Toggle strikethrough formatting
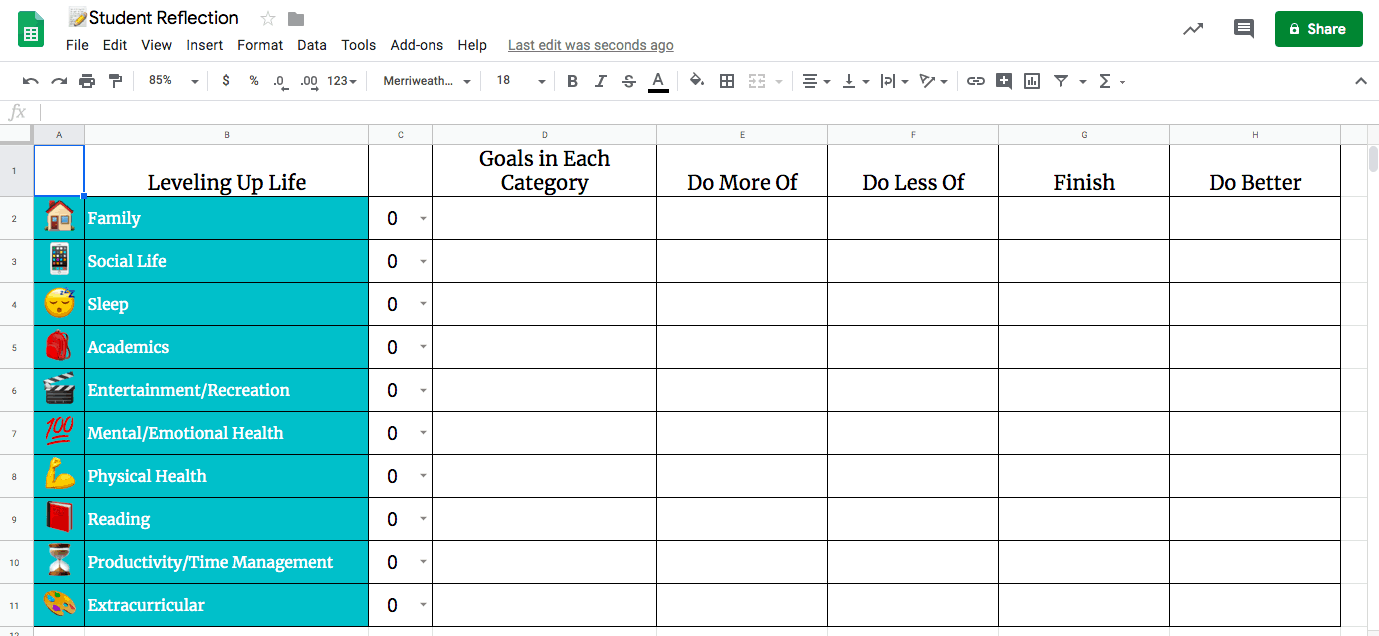Screen dimensions: 1379x636 (628, 81)
